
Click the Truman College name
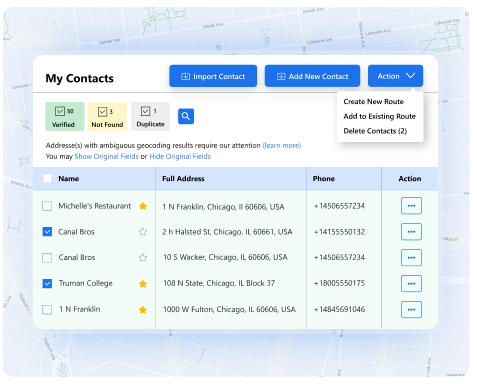point(86,283)
